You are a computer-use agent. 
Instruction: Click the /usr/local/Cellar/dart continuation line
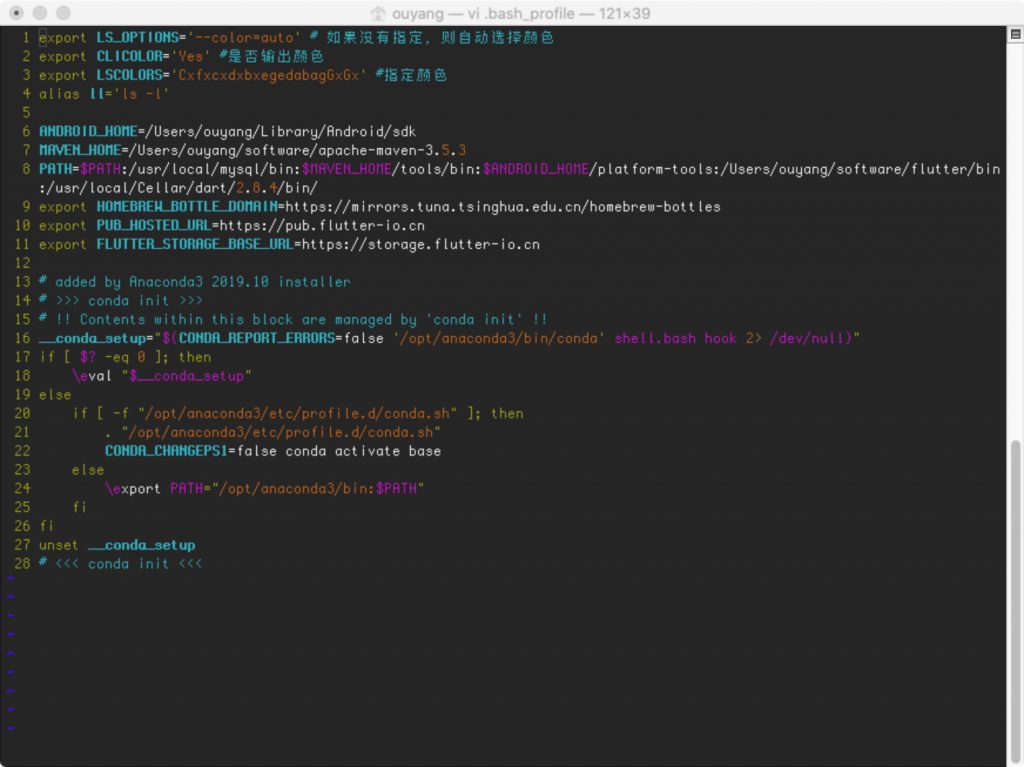[x=178, y=188]
